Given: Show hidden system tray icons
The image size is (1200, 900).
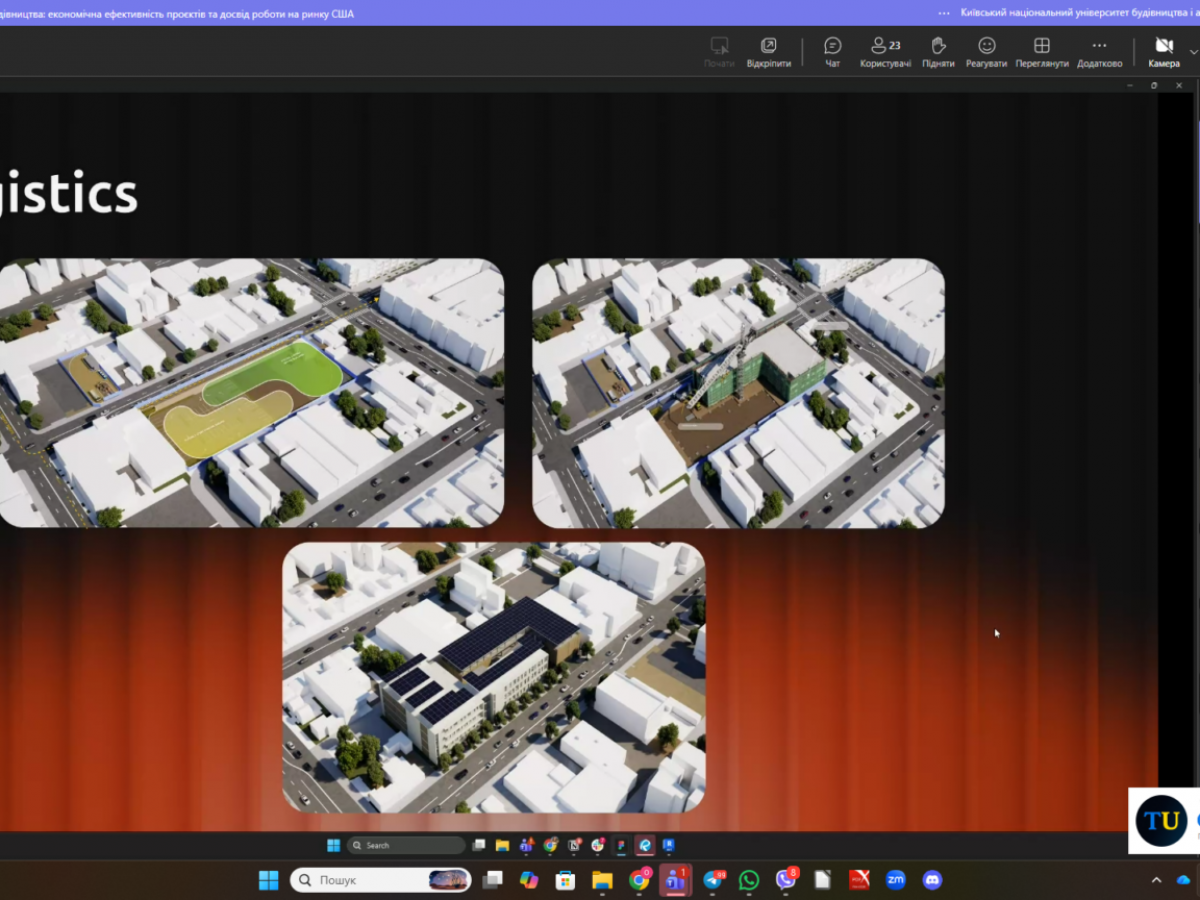Looking at the screenshot, I should (x=1156, y=880).
